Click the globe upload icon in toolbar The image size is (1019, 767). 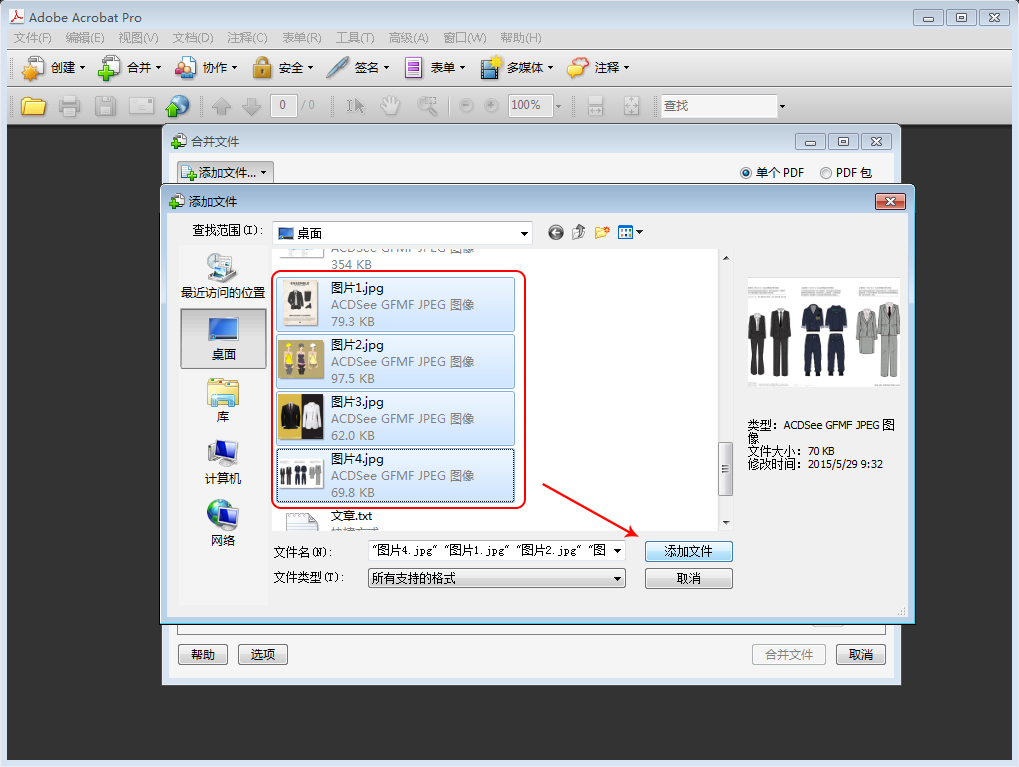177,105
